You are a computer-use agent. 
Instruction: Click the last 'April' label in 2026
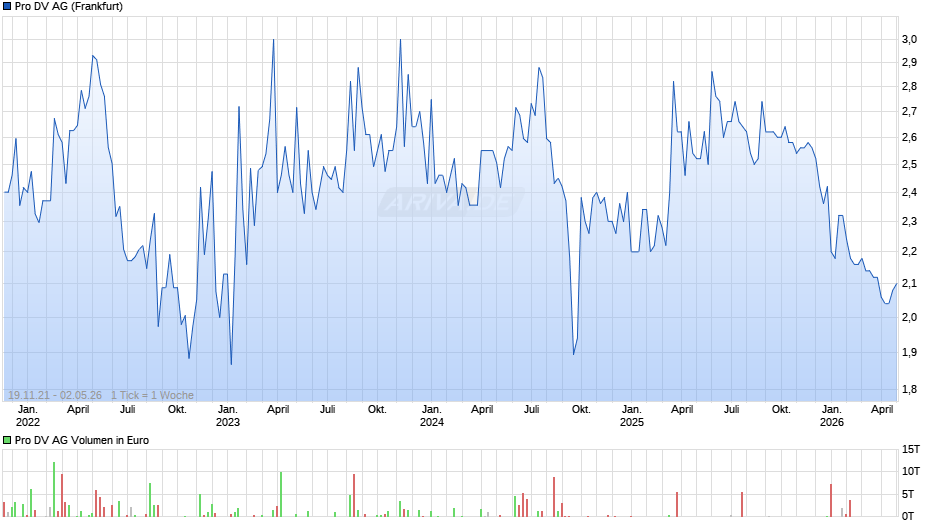tap(882, 410)
